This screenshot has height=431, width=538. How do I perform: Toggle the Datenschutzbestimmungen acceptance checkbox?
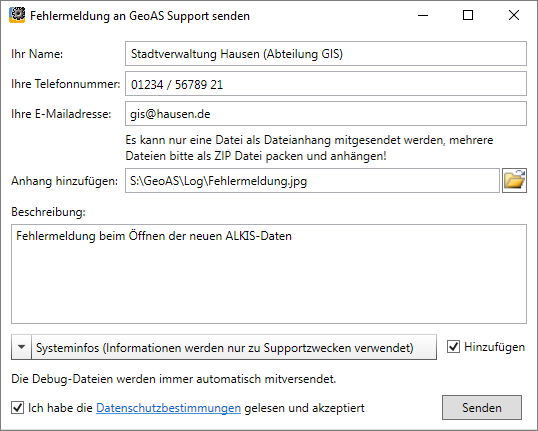17,408
